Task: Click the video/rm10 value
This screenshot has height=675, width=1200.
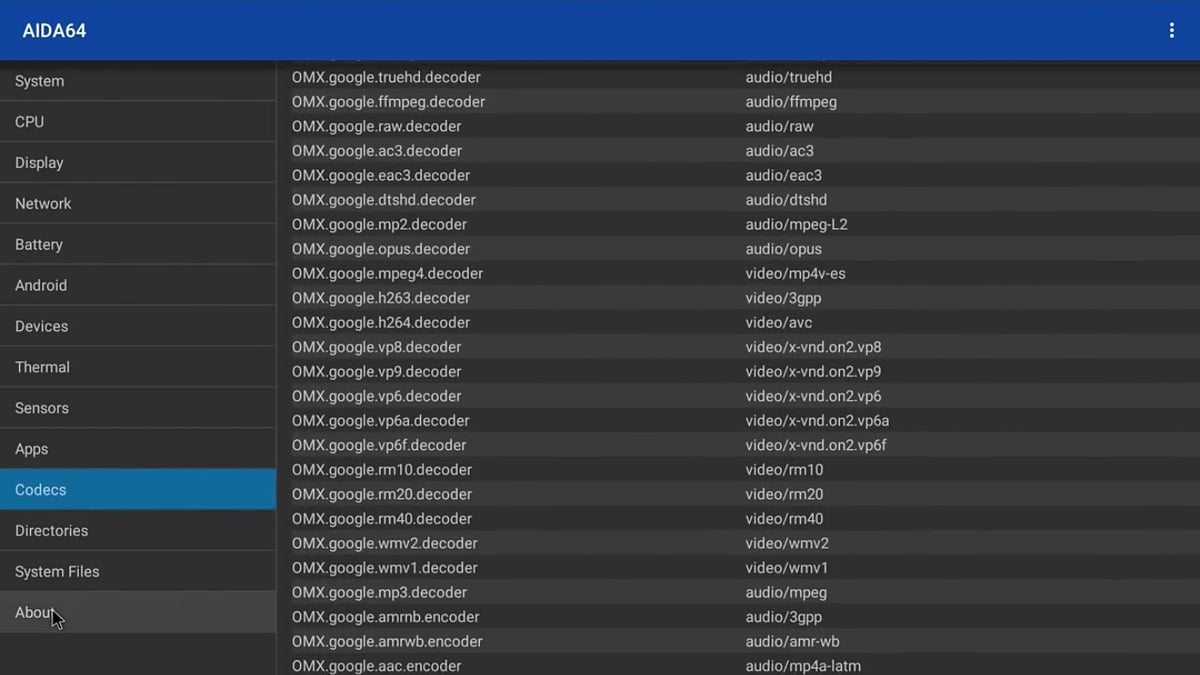Action: pyautogui.click(x=784, y=469)
